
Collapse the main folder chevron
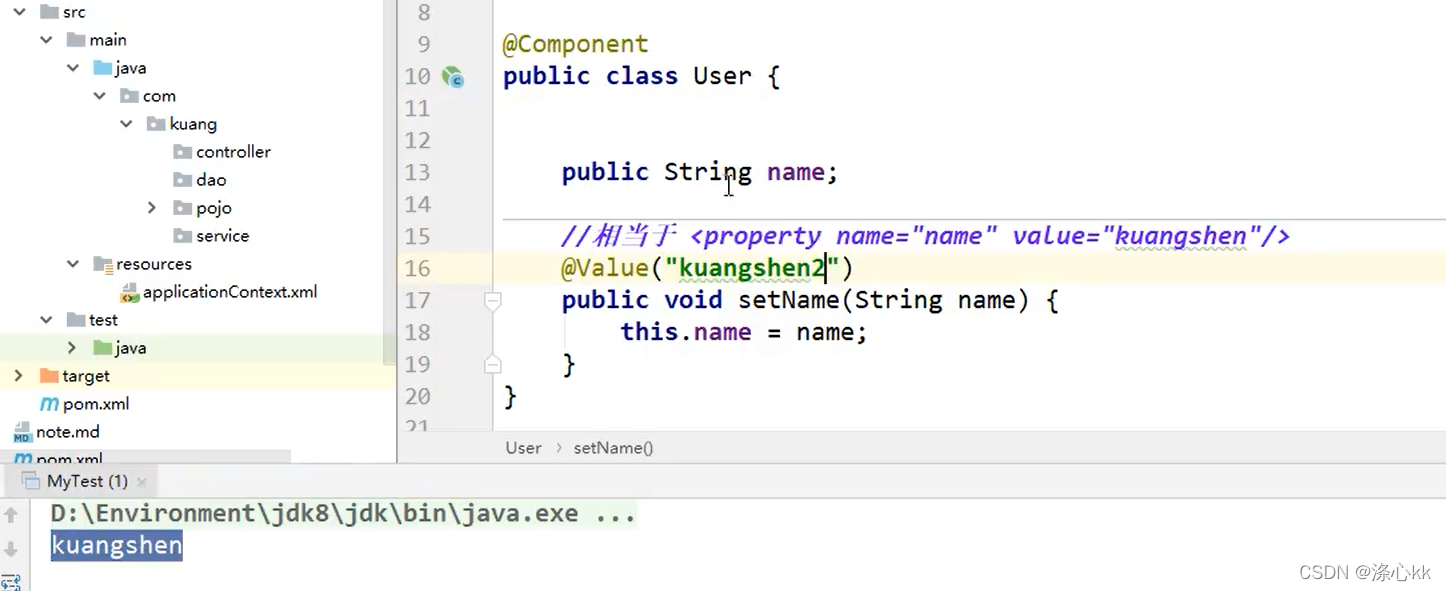coord(46,40)
